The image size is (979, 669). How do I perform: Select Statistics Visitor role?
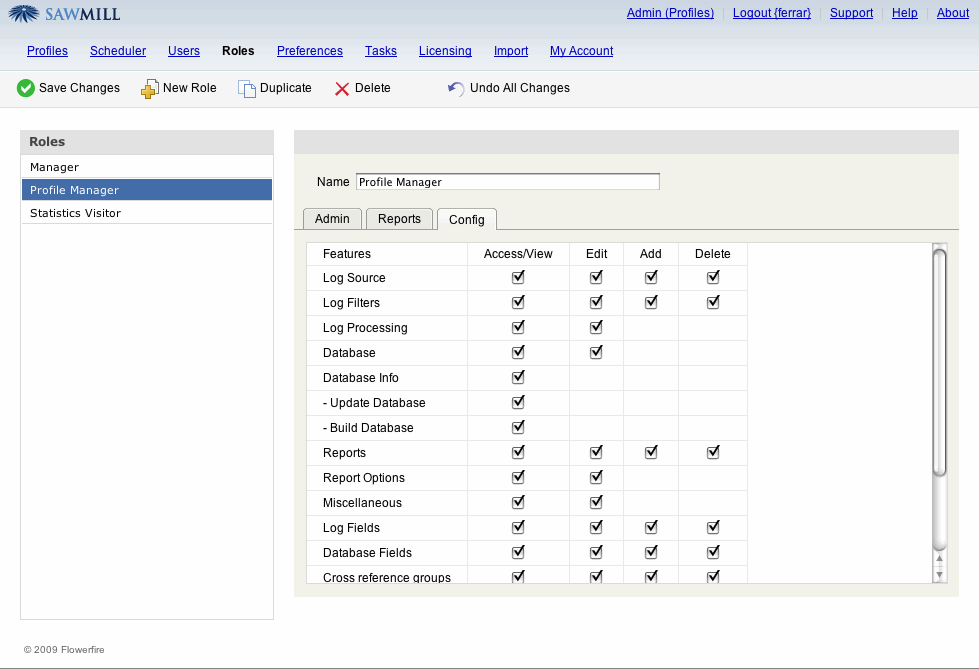pos(75,213)
